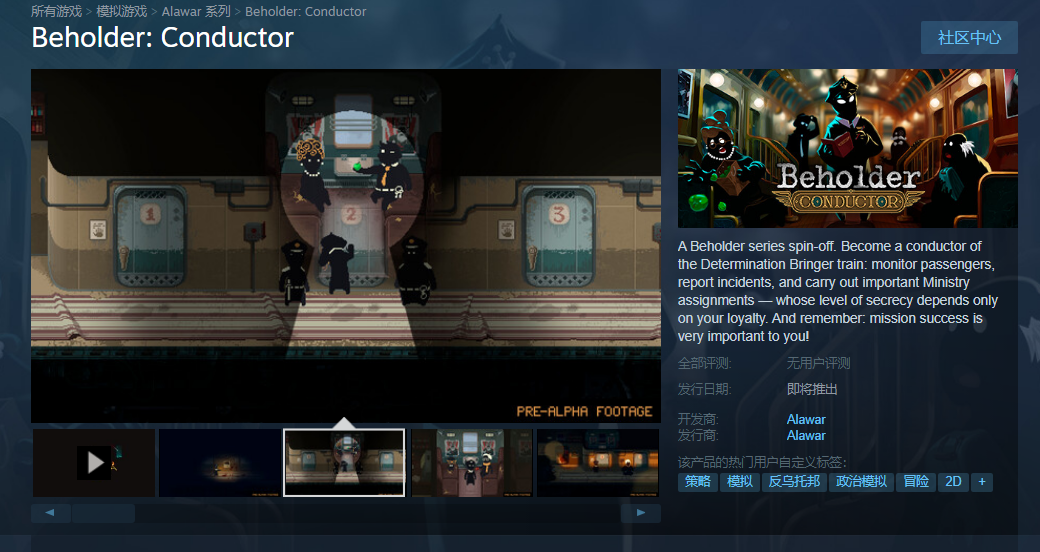Select the highlighted train door screenshot thumbnail

[x=344, y=462]
